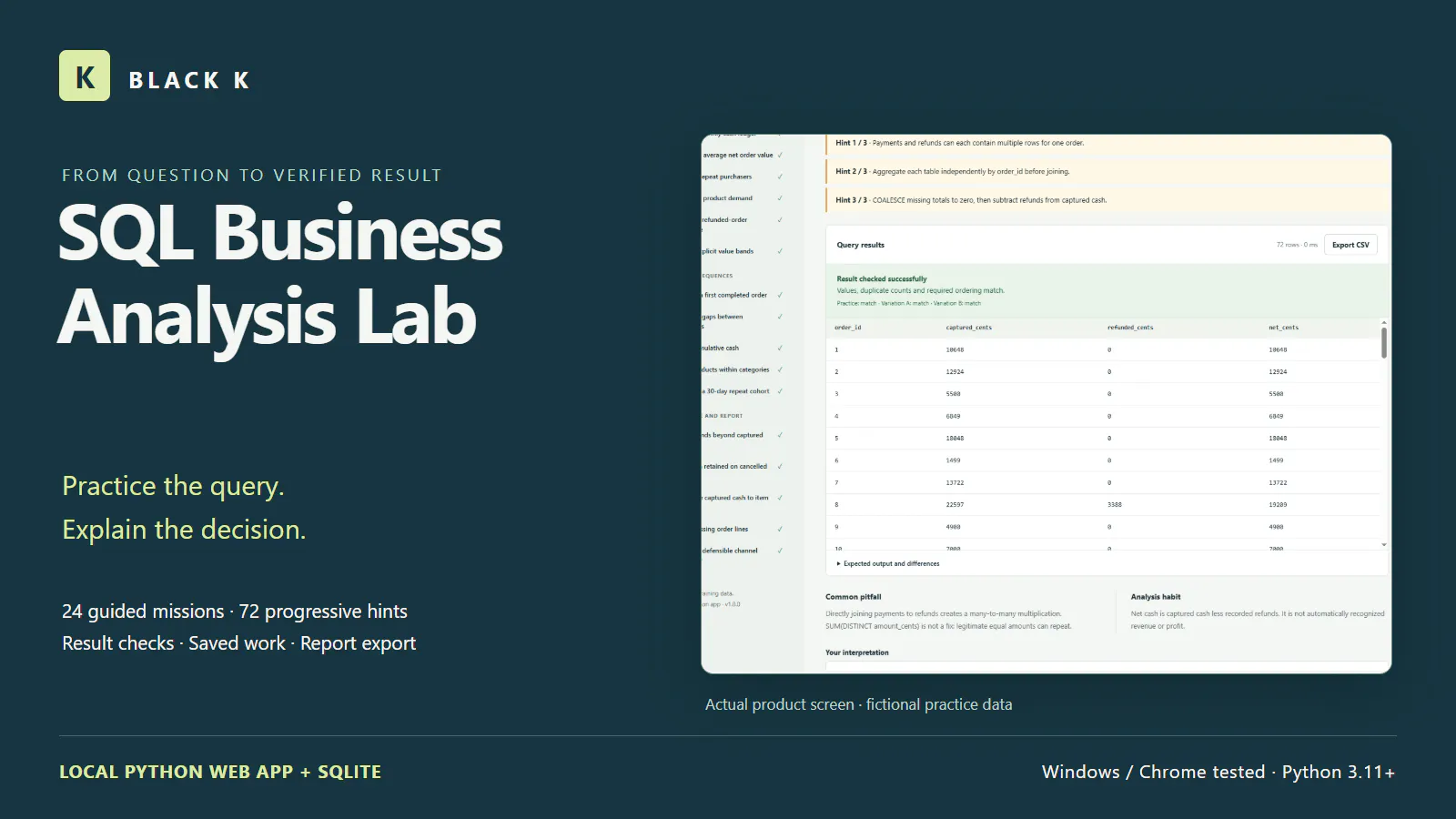This screenshot has height=819, width=1456.
Task: Click the checkmark next to 'within categories'
Action: [x=780, y=369]
